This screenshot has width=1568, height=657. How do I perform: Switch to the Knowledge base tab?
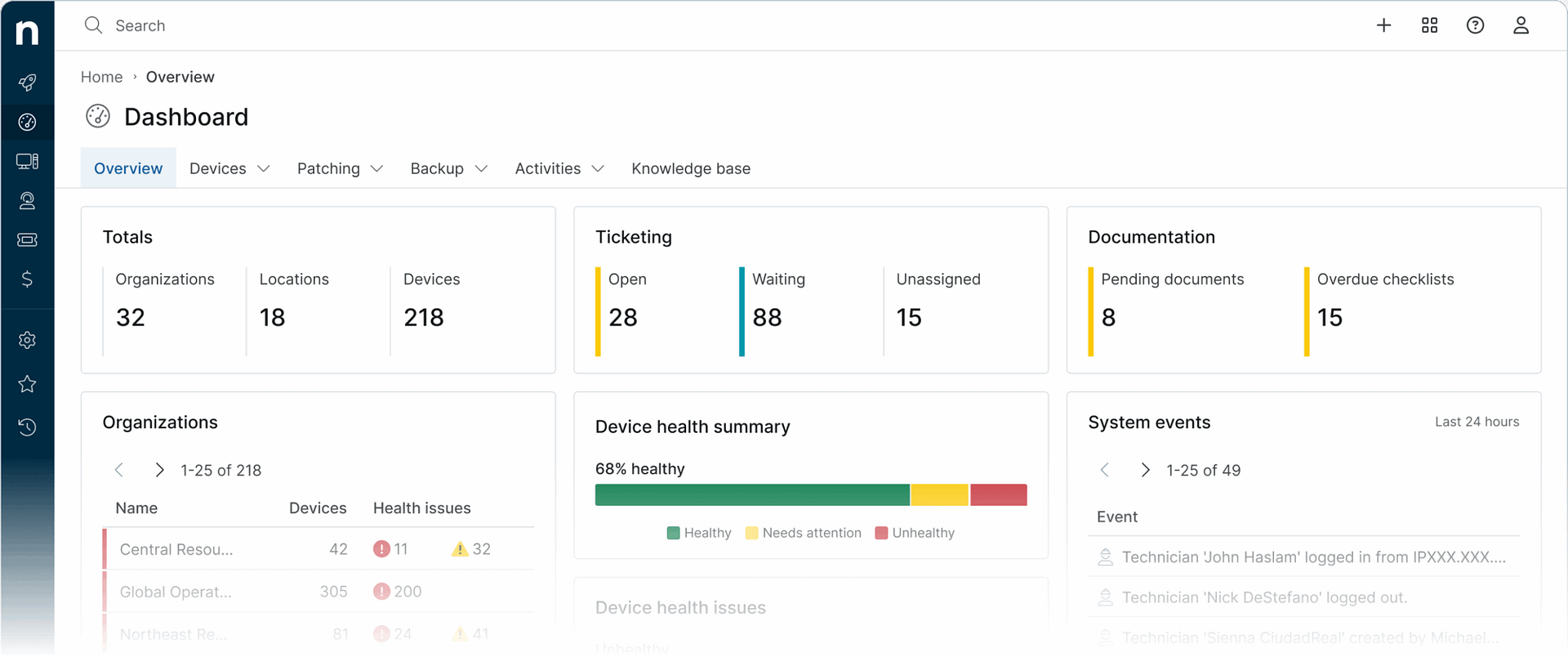tap(690, 168)
